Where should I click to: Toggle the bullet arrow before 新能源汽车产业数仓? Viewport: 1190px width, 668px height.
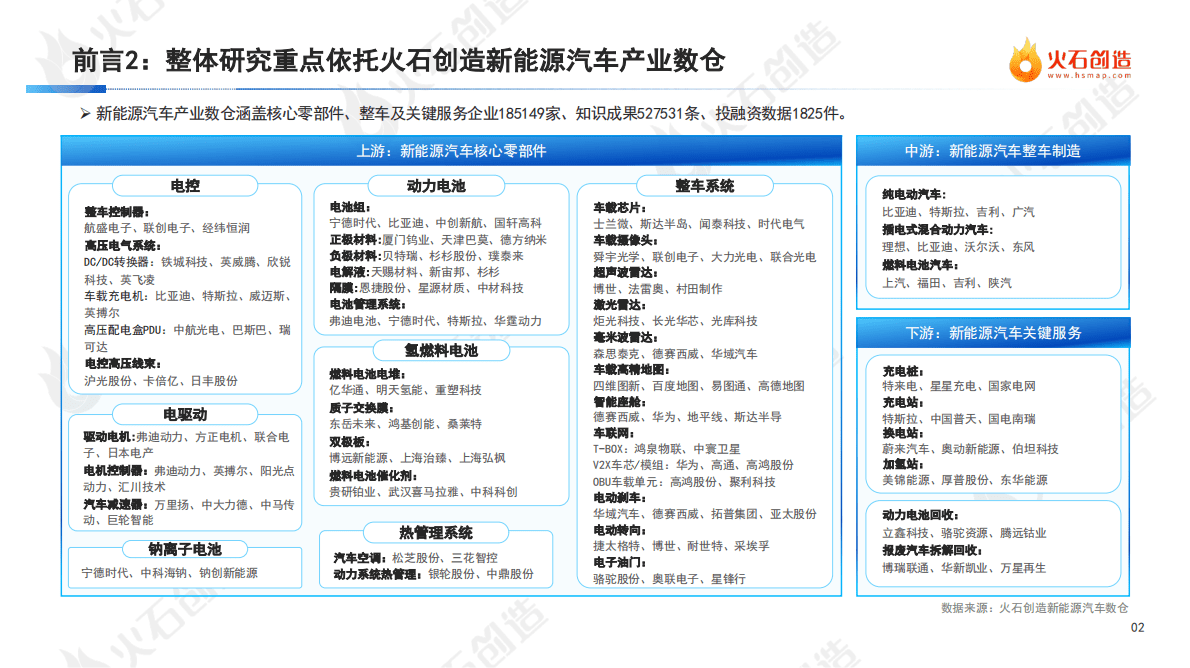point(84,113)
